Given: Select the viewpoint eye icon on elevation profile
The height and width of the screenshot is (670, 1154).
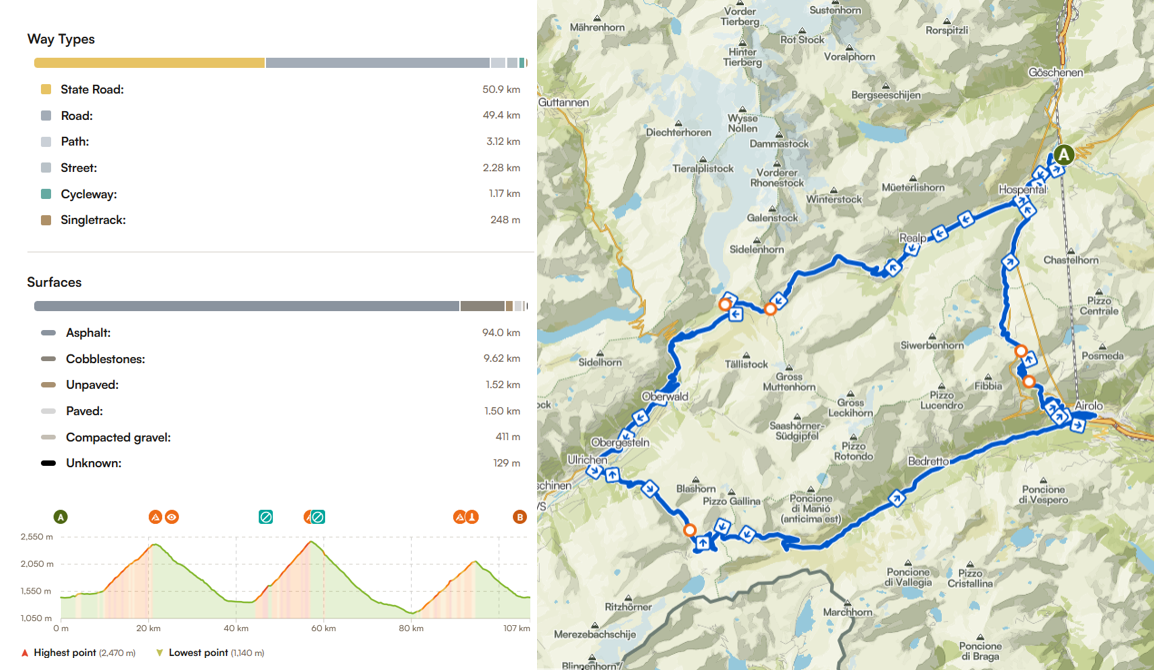Looking at the screenshot, I should pos(172,517).
